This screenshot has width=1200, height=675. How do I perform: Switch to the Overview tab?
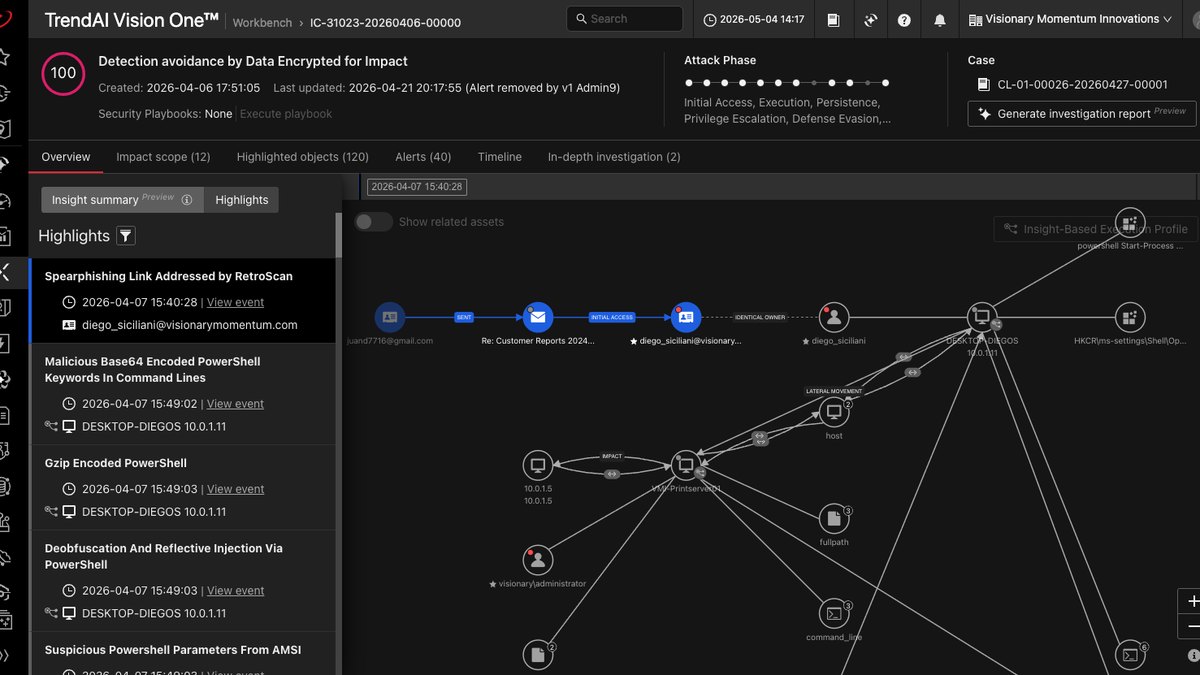click(66, 157)
